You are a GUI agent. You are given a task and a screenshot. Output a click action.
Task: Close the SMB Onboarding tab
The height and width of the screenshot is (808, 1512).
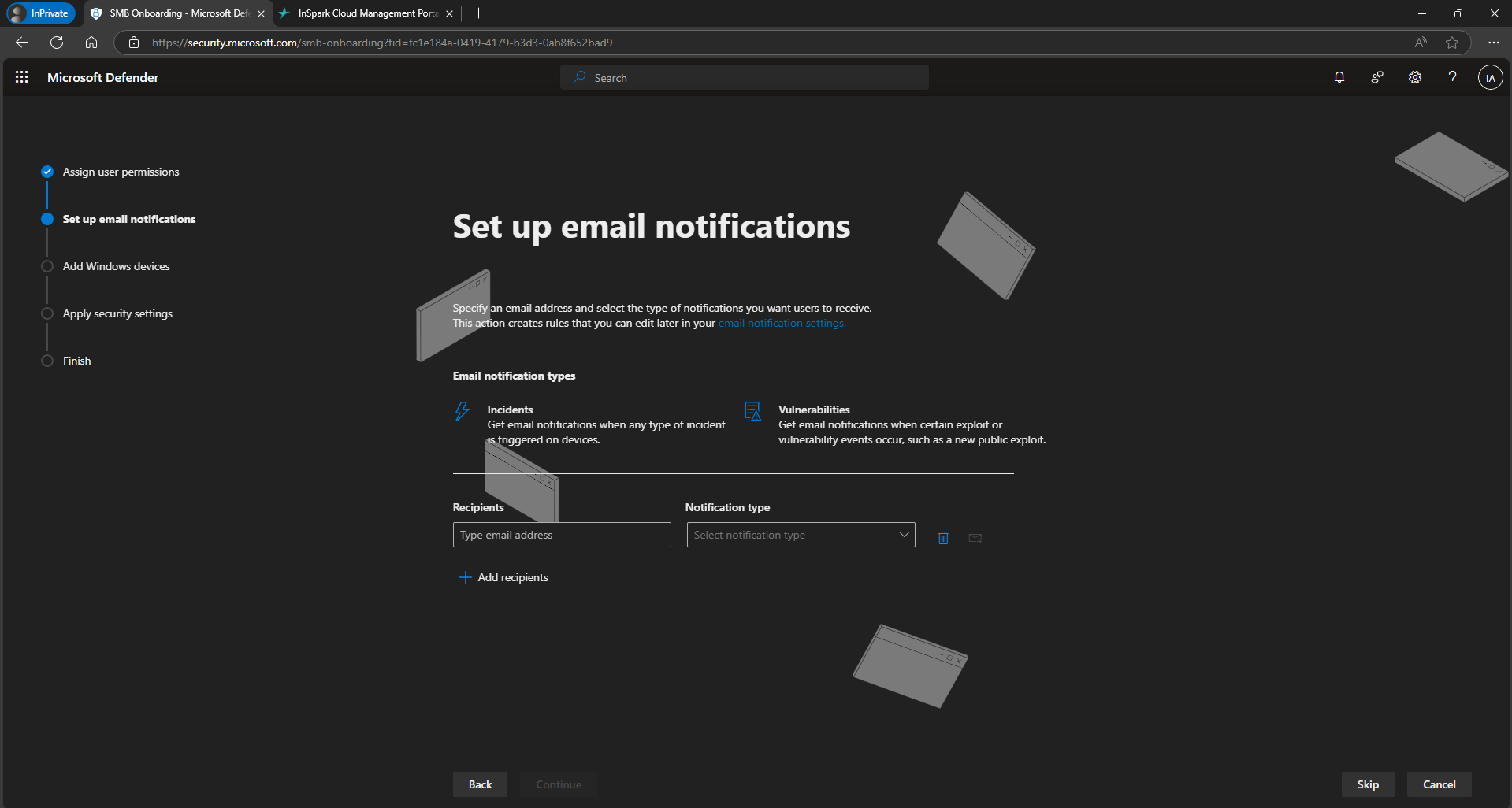(x=261, y=13)
